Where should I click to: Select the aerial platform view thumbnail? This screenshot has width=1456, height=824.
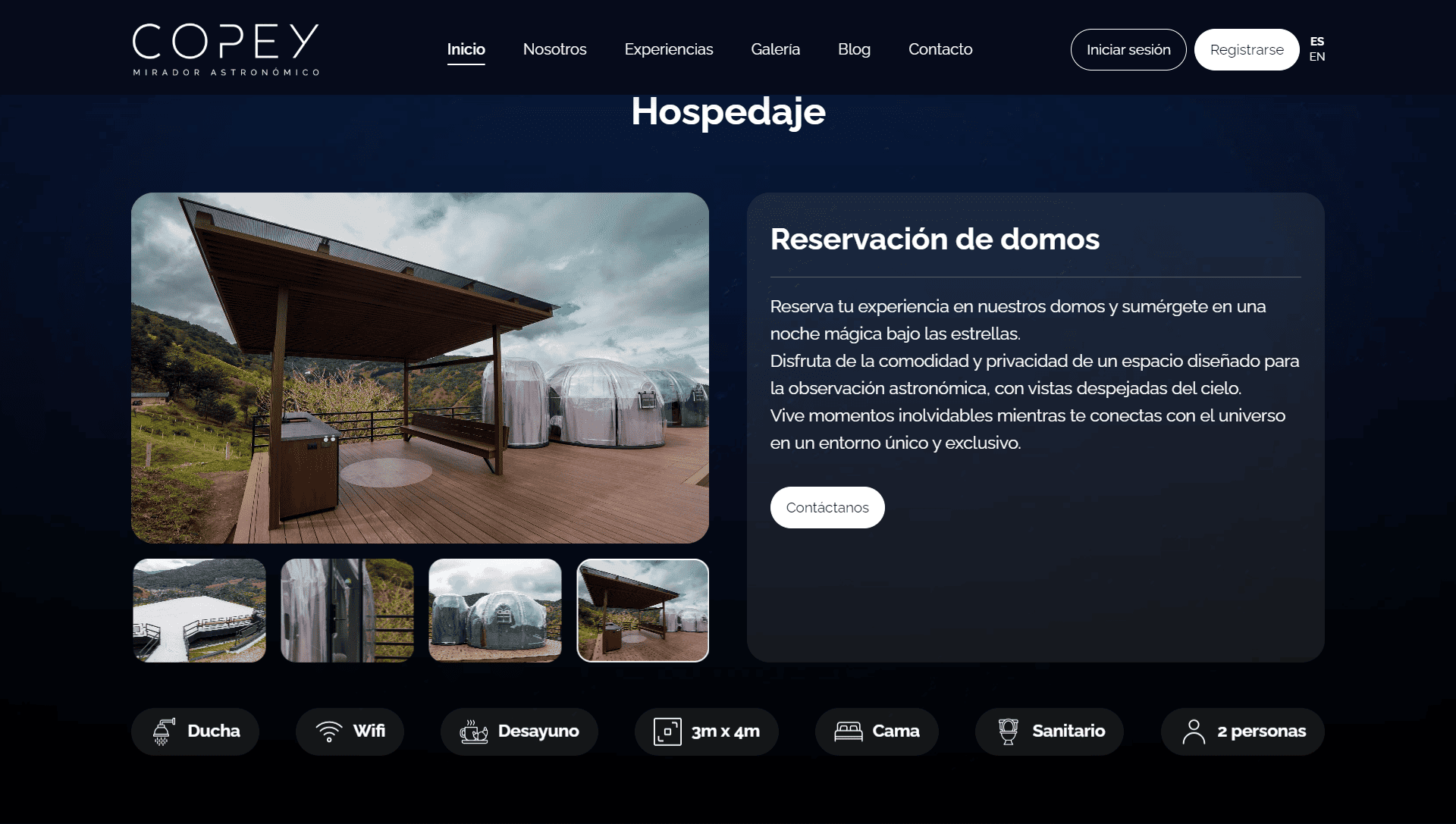199,610
